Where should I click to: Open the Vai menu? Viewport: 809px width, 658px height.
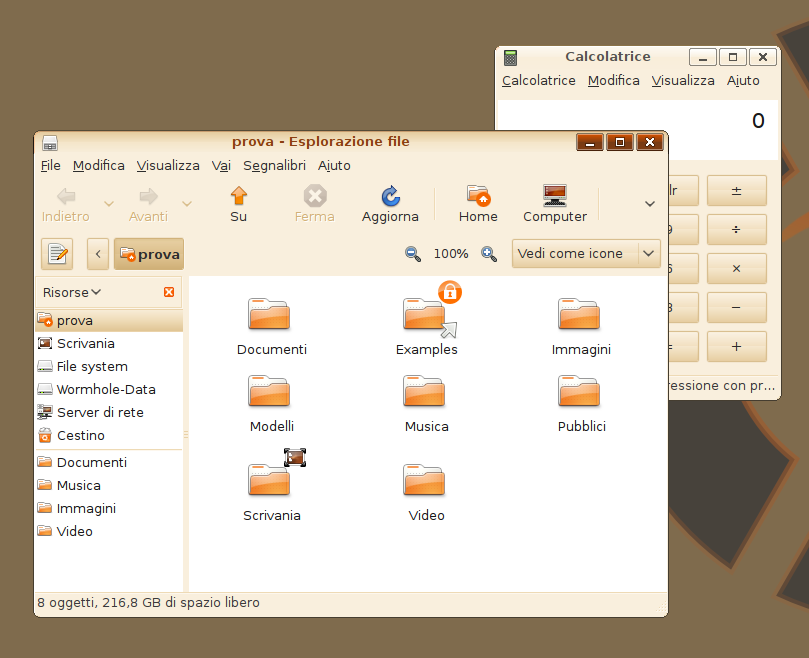[221, 166]
